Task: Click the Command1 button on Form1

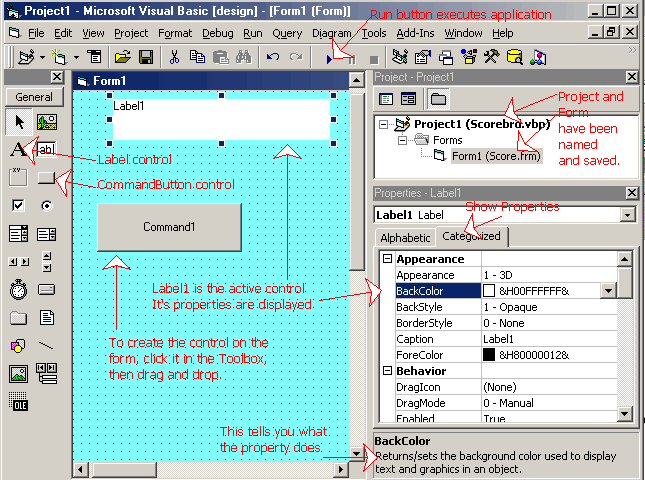Action: pyautogui.click(x=169, y=227)
